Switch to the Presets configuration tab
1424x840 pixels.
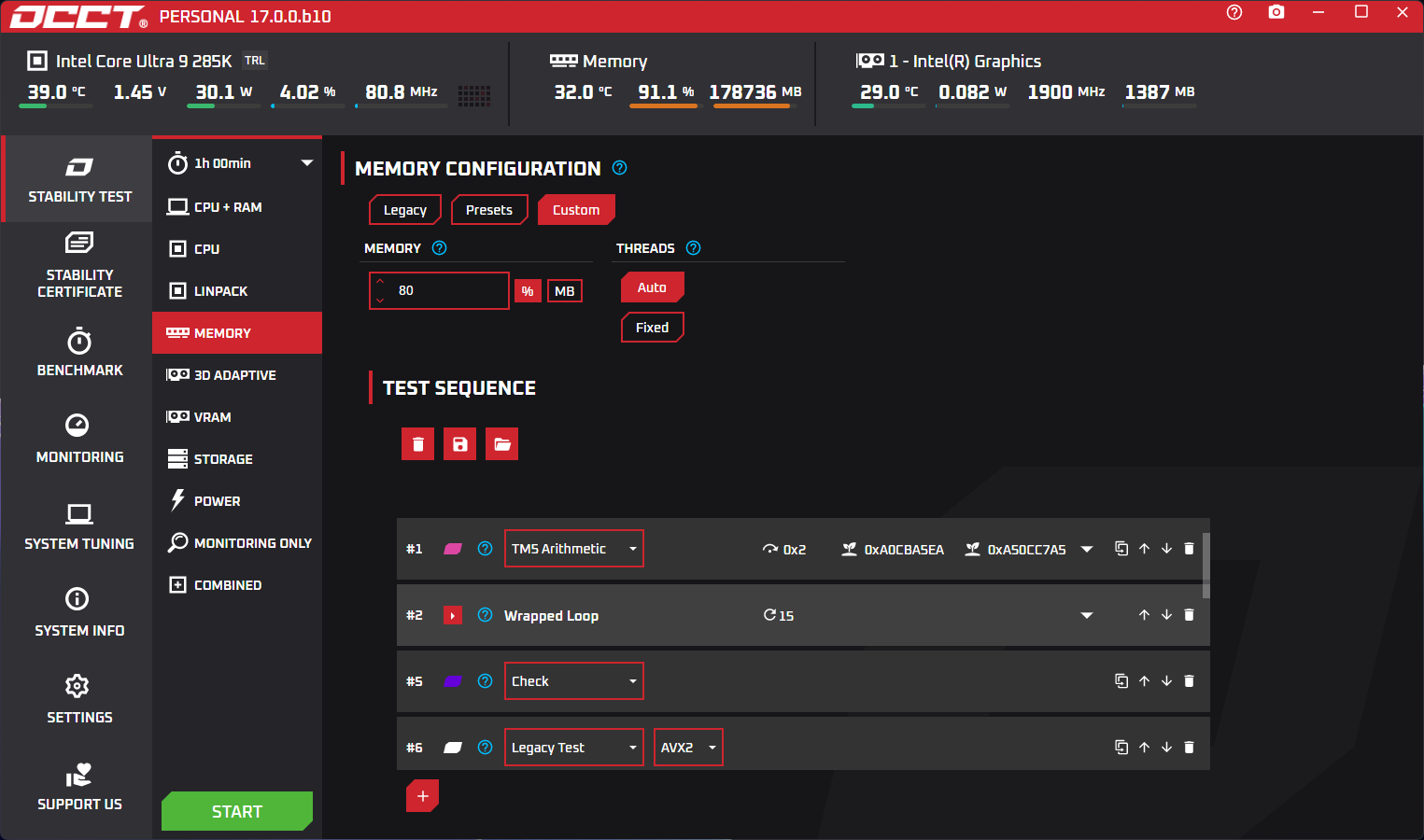tap(489, 210)
